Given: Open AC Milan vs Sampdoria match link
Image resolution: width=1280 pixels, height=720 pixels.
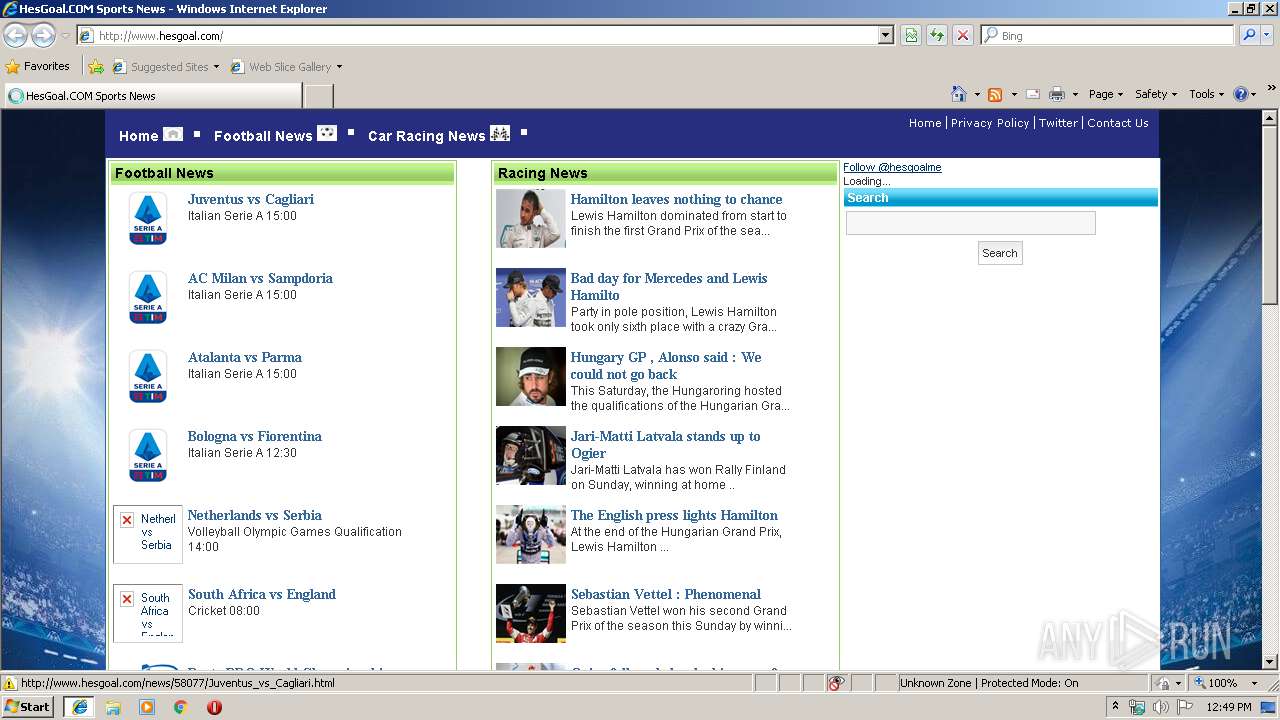Looking at the screenshot, I should pyautogui.click(x=260, y=278).
